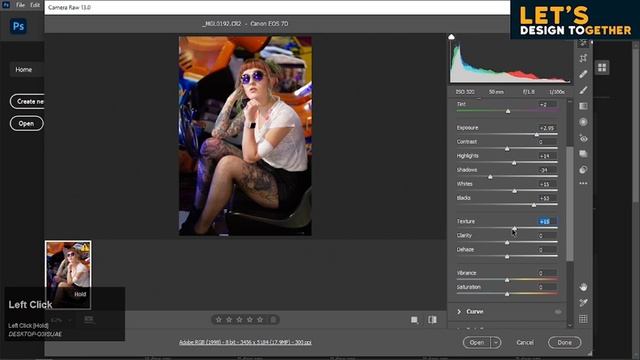Select the Hand tool
Screen dimensions: 640x360
(583, 287)
